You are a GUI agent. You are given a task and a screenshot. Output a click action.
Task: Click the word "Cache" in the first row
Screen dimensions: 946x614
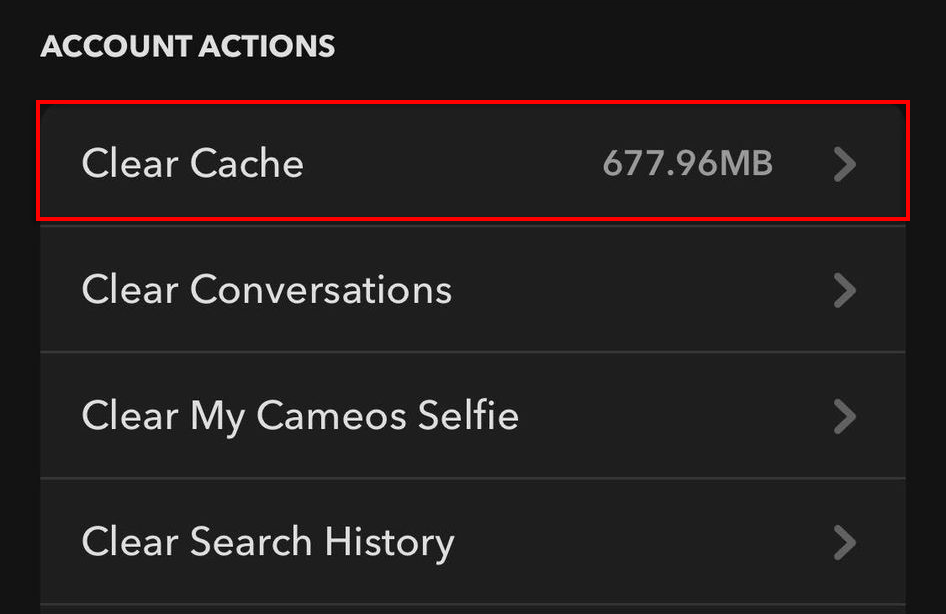tap(246, 163)
